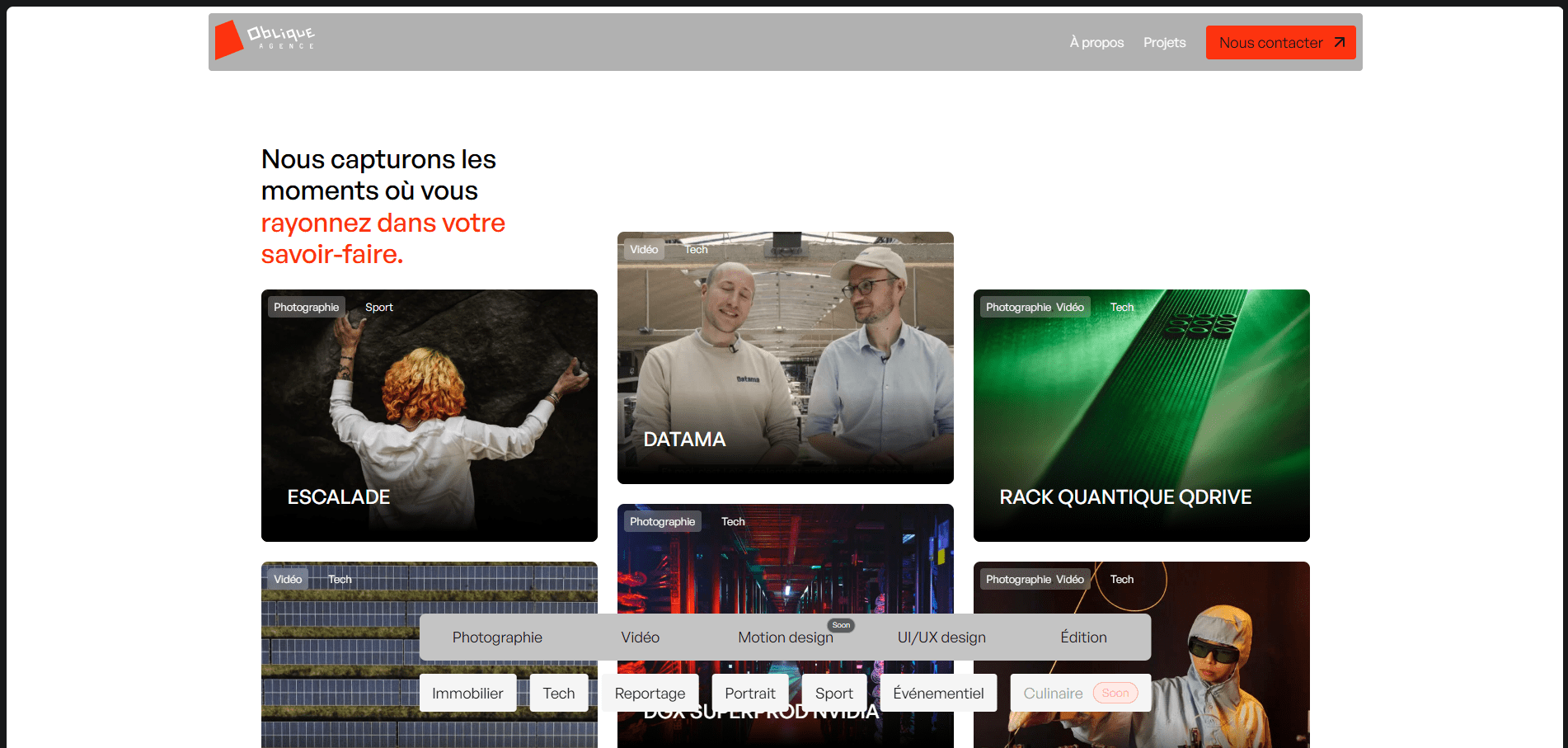Open the Oblique Agence logo home link
1568x748 pixels.
click(x=265, y=40)
